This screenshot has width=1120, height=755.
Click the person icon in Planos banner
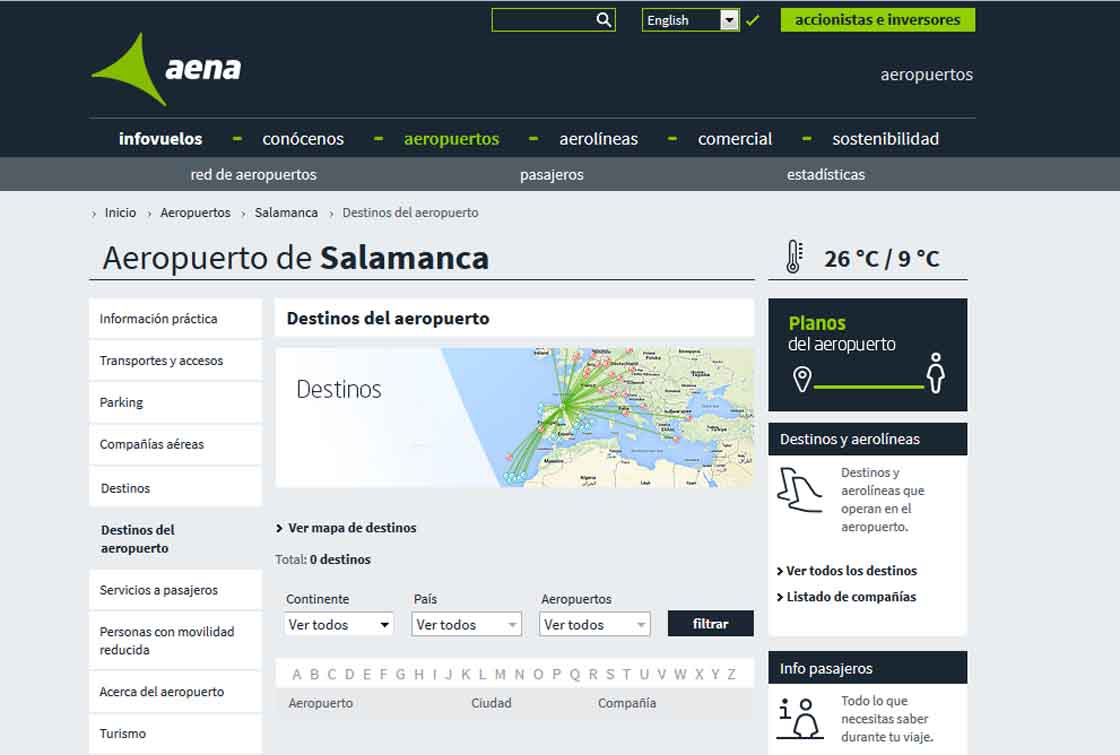(936, 373)
